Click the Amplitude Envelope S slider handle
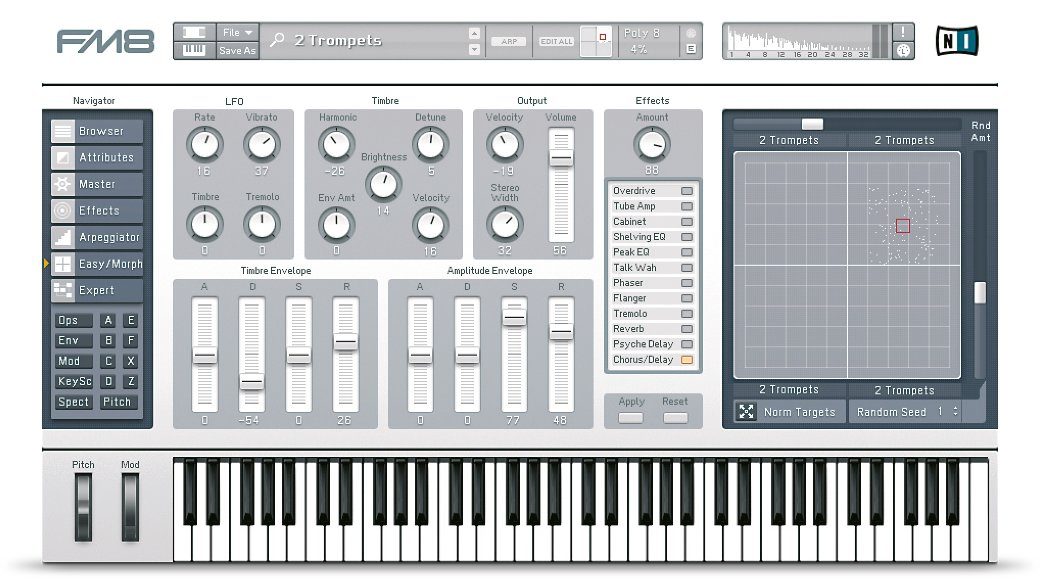1040x579 pixels. pos(514,318)
